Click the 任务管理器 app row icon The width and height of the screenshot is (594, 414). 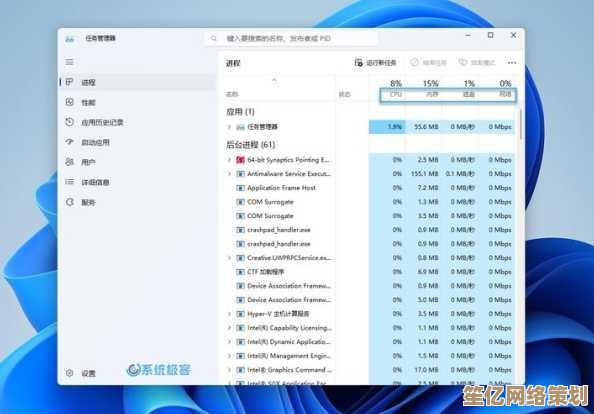pos(240,127)
